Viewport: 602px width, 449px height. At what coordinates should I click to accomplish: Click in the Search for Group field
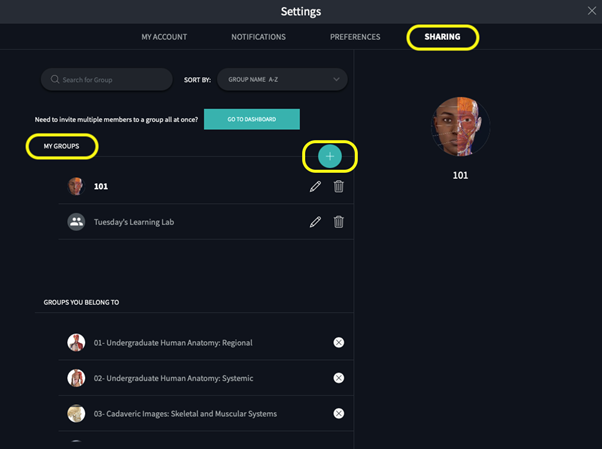pyautogui.click(x=107, y=79)
